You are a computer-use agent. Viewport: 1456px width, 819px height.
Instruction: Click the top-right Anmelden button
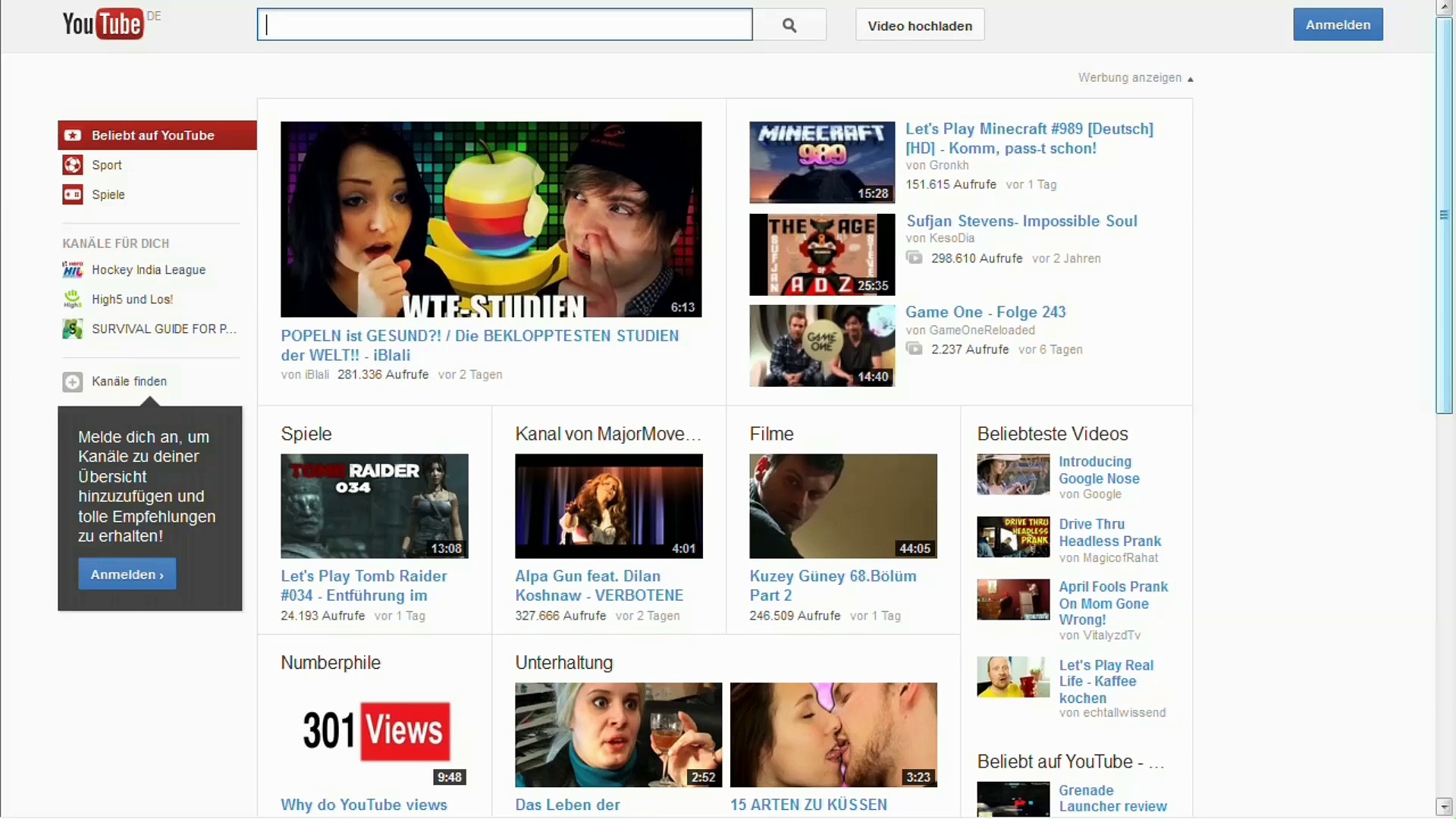1337,25
